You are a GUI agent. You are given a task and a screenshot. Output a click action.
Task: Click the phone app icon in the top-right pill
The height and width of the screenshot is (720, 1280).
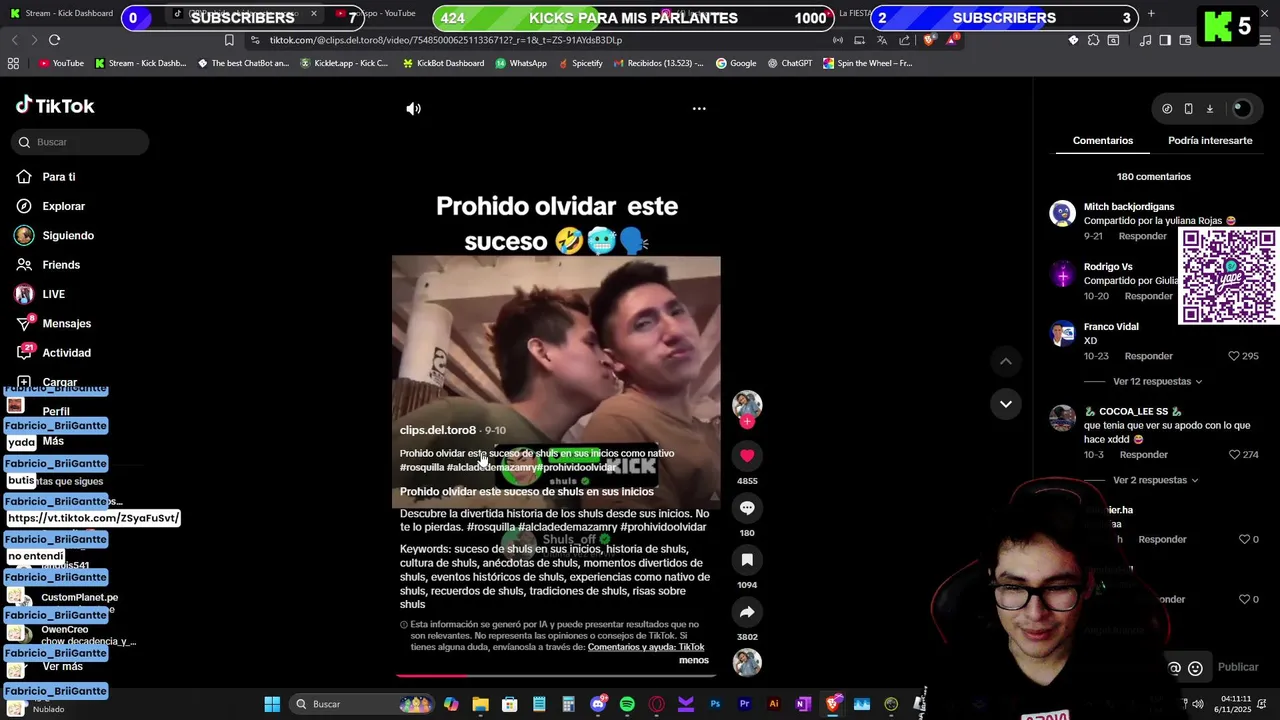click(1188, 109)
